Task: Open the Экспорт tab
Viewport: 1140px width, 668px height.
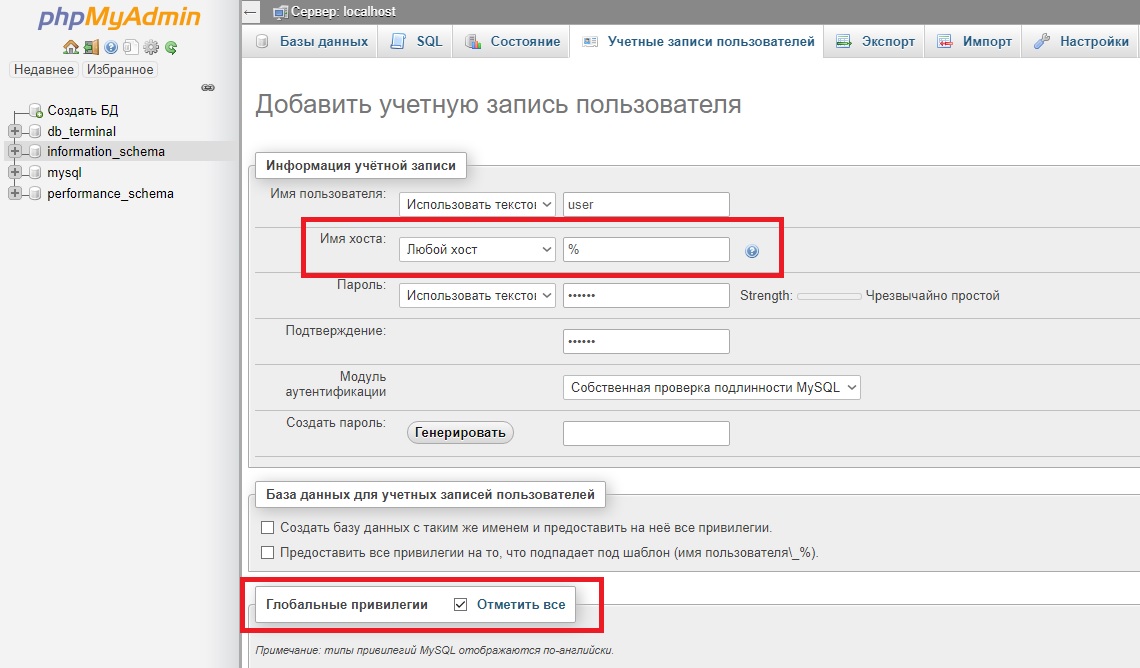Action: click(875, 41)
